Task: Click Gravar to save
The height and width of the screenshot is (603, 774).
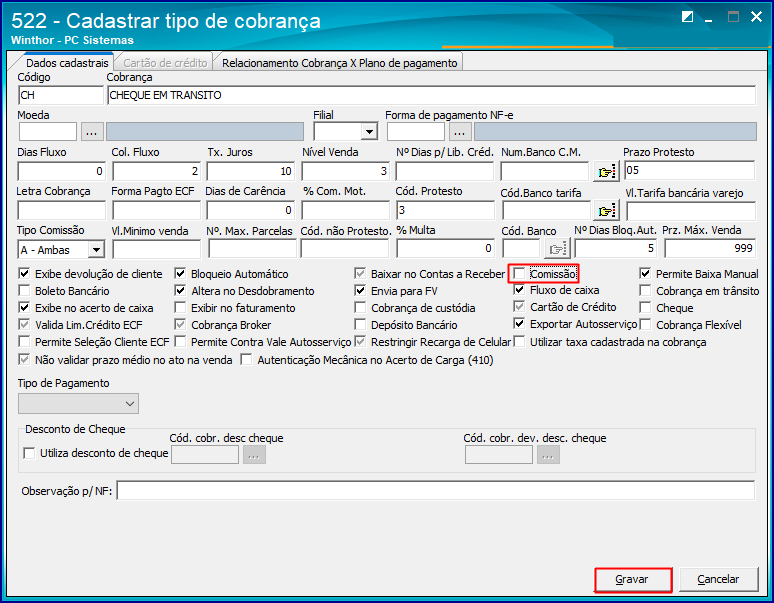Action: point(632,579)
